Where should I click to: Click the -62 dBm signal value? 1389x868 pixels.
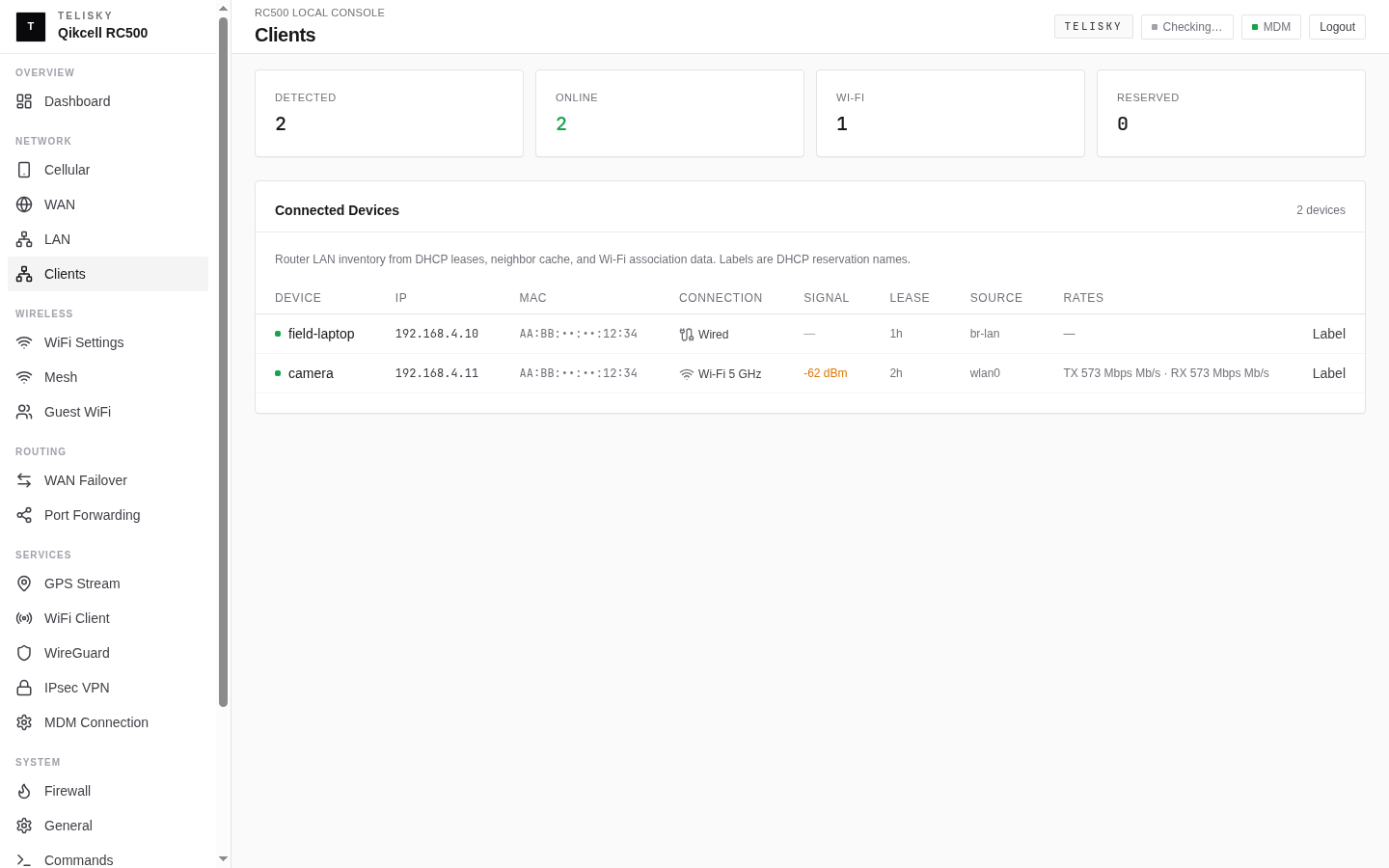click(x=826, y=373)
